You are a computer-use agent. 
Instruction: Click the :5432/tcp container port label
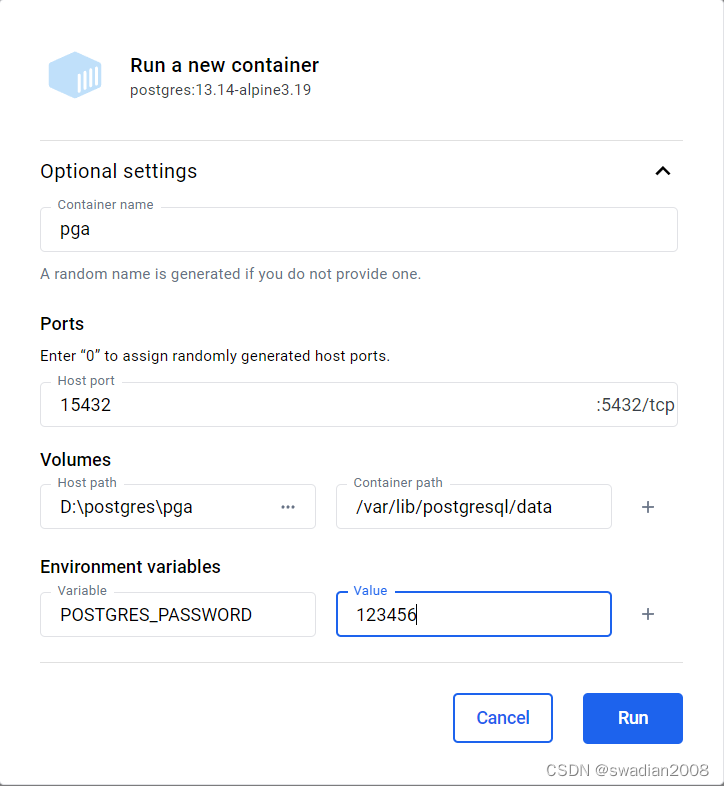(x=635, y=405)
